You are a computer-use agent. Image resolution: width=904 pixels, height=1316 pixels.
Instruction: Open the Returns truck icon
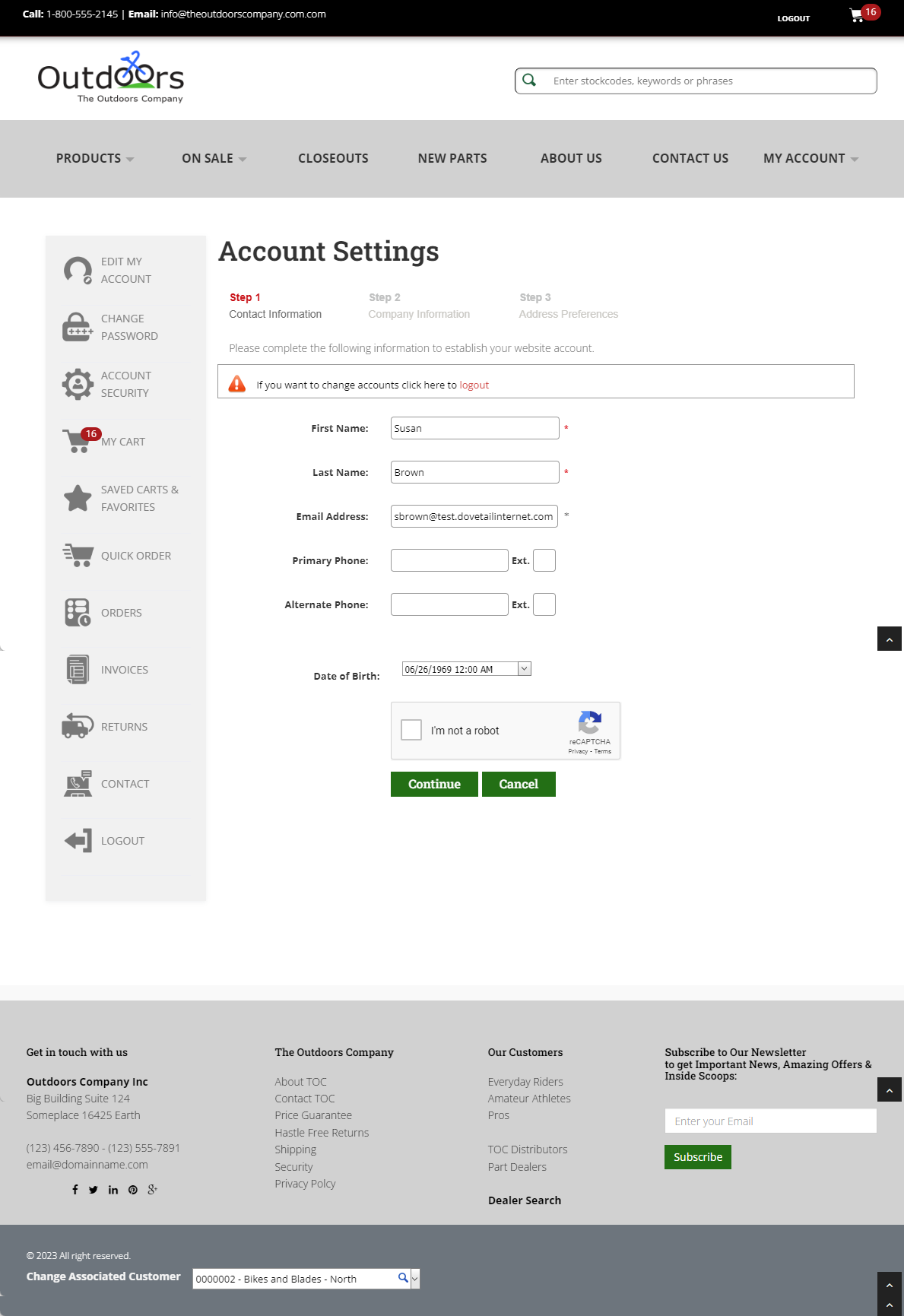pyautogui.click(x=78, y=726)
